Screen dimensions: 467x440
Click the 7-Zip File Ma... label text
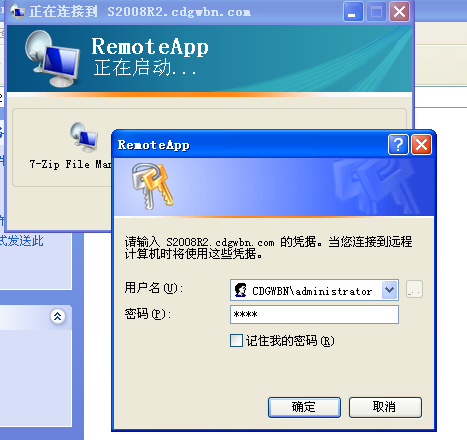coord(70,164)
